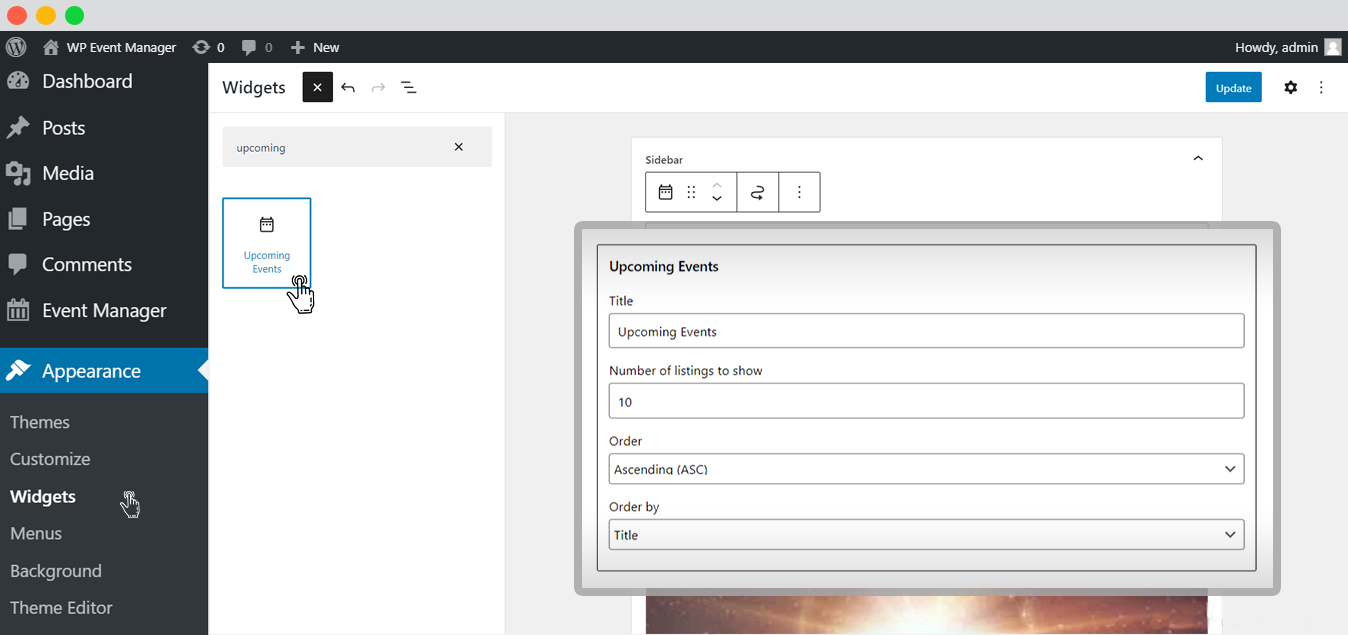Click the Upcoming Events form heading
Image resolution: width=1348 pixels, height=635 pixels.
[x=664, y=267]
